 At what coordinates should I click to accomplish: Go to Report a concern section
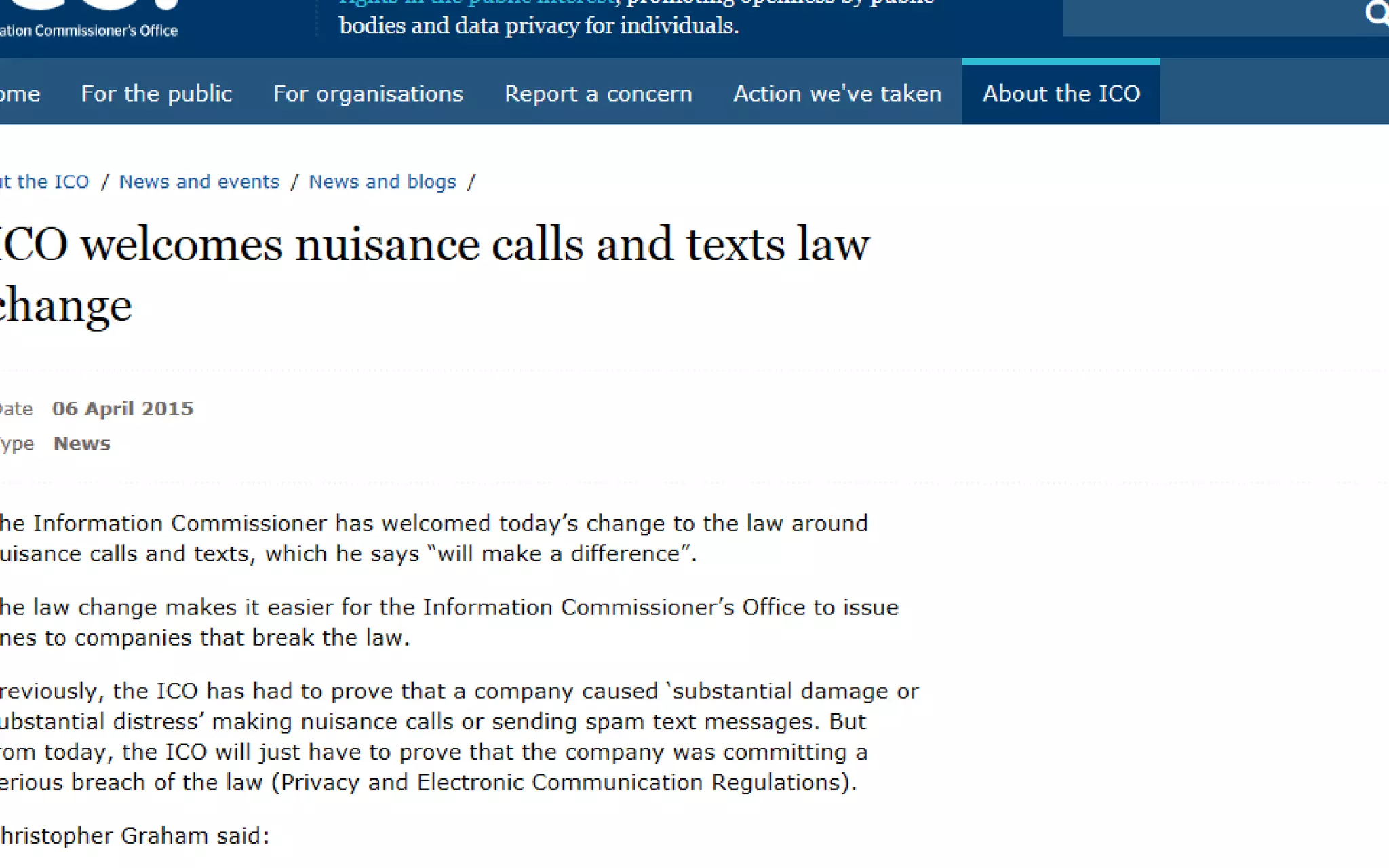[x=598, y=94]
